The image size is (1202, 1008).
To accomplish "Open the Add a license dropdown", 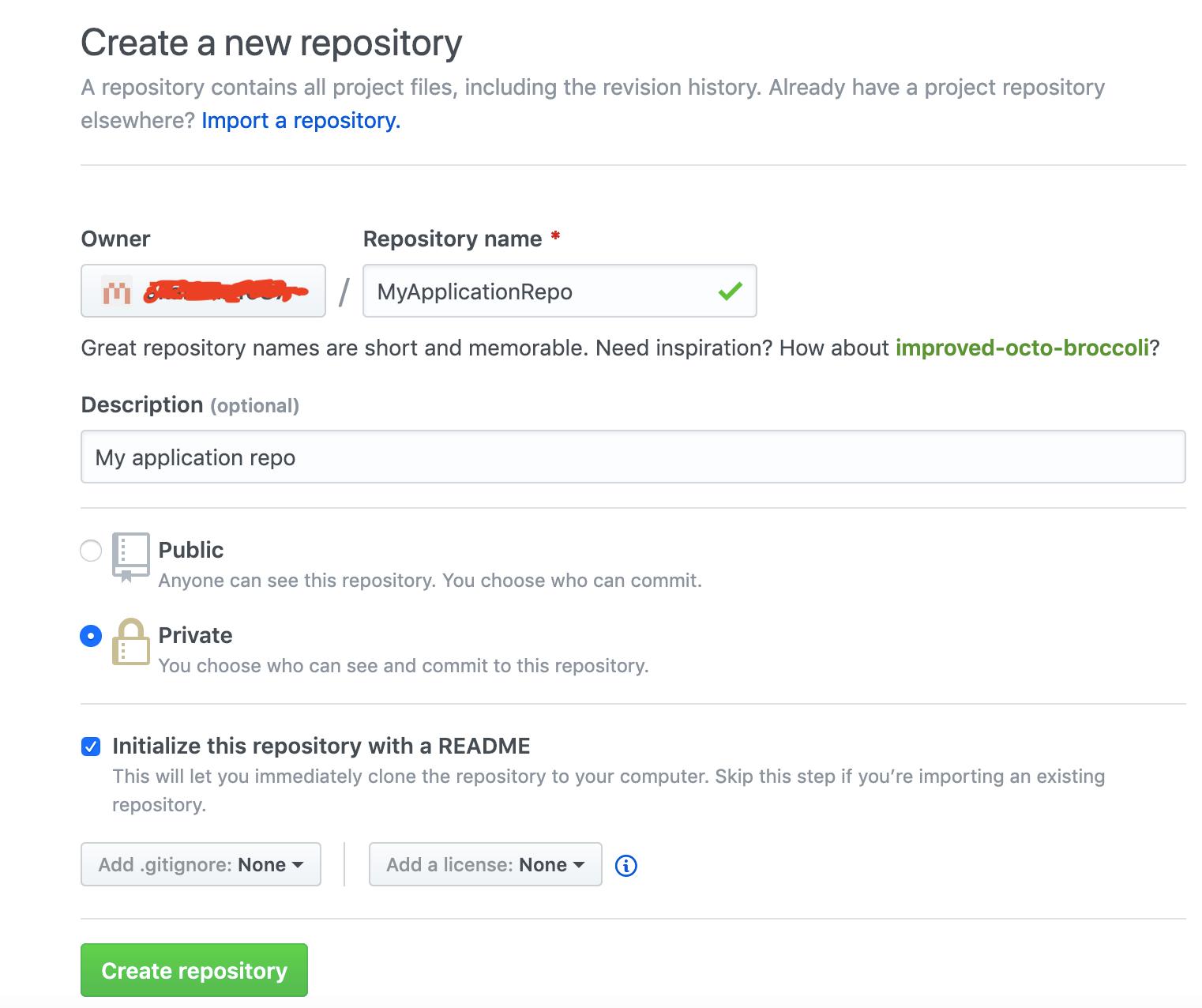I will pos(484,864).
